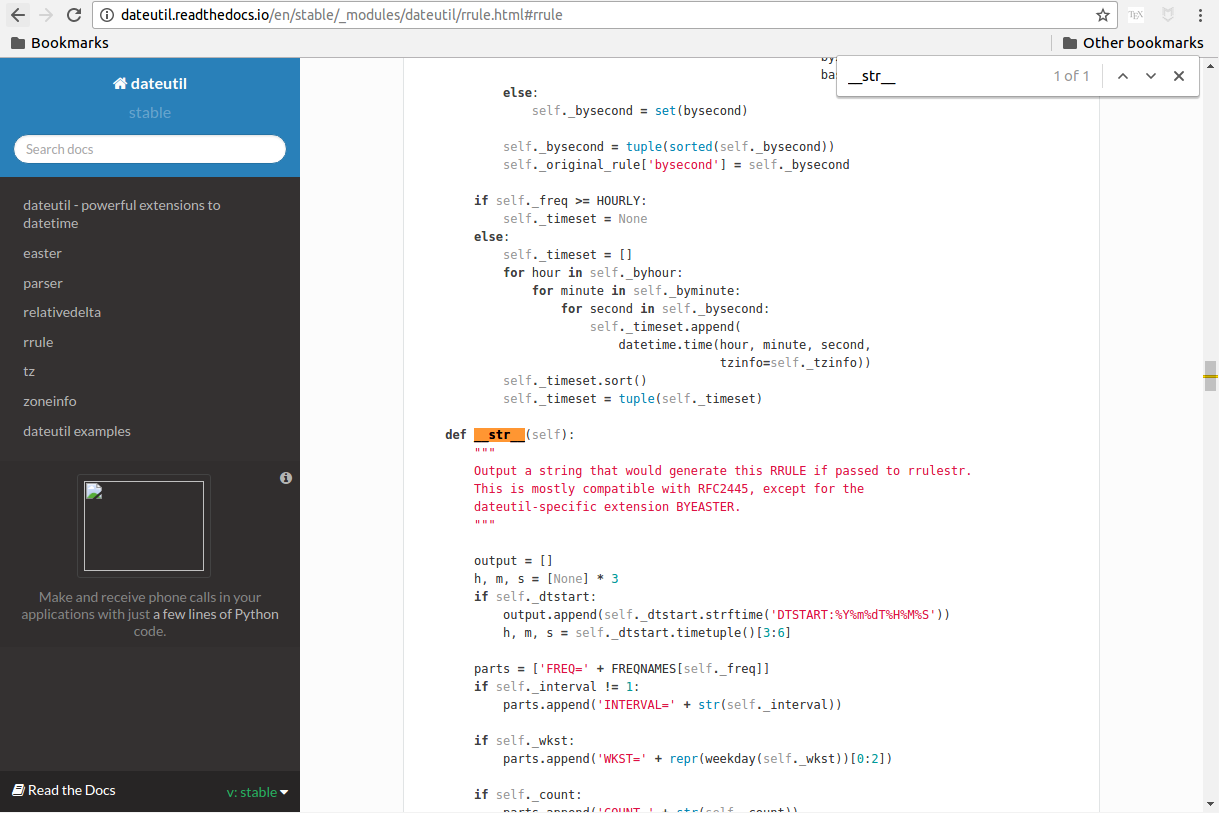The width and height of the screenshot is (1219, 813).
Task: Open the dateutil overview sidebar entry
Action: (x=122, y=214)
